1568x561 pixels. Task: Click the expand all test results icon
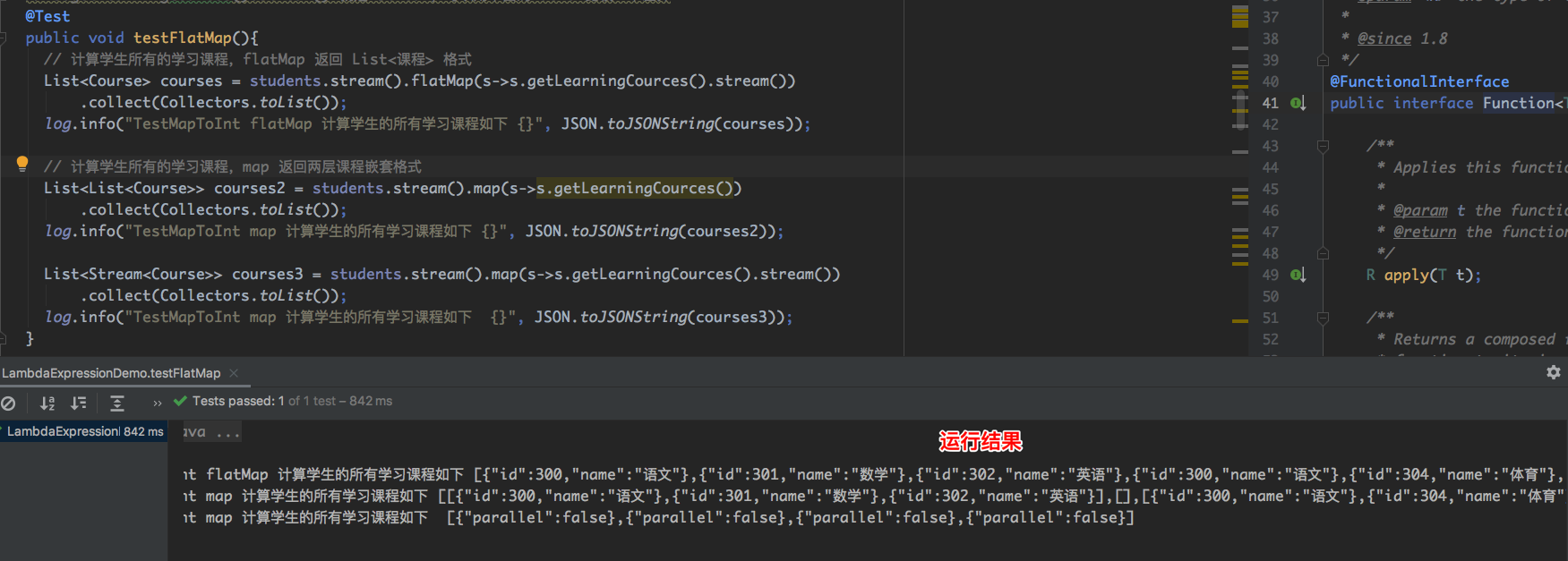pyautogui.click(x=117, y=404)
